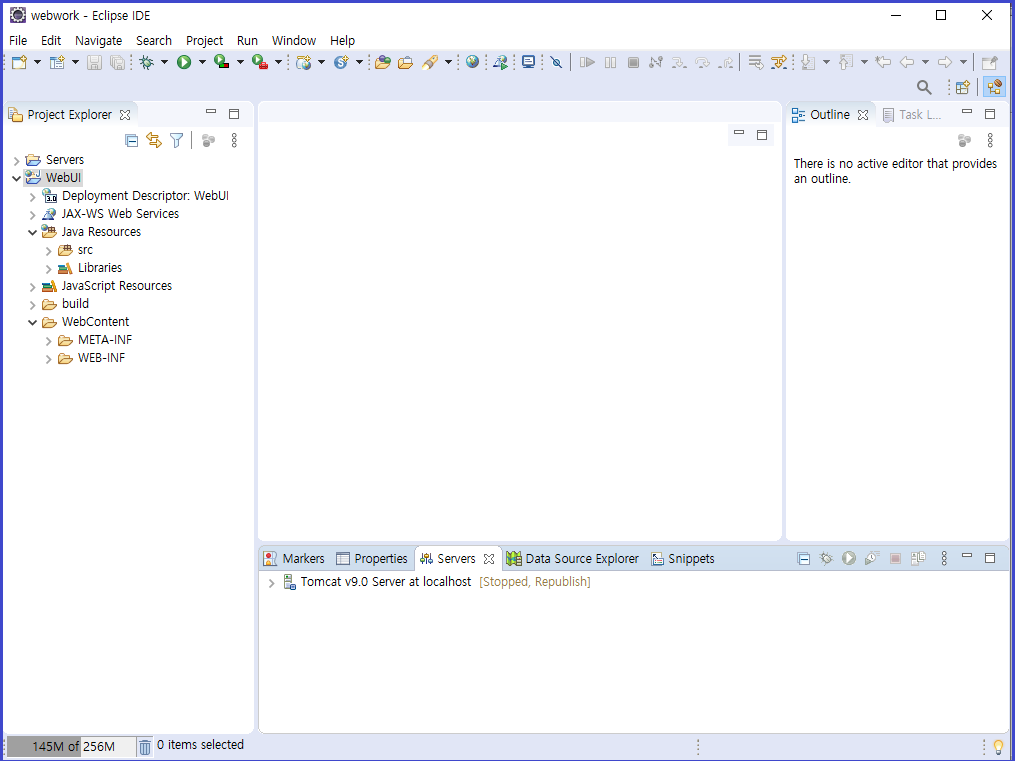1015x761 pixels.
Task: Open the New wizard dropdown arrow
Action: [37, 62]
